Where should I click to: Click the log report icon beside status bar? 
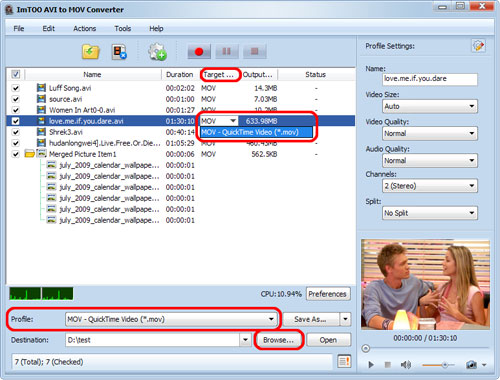click(x=344, y=361)
